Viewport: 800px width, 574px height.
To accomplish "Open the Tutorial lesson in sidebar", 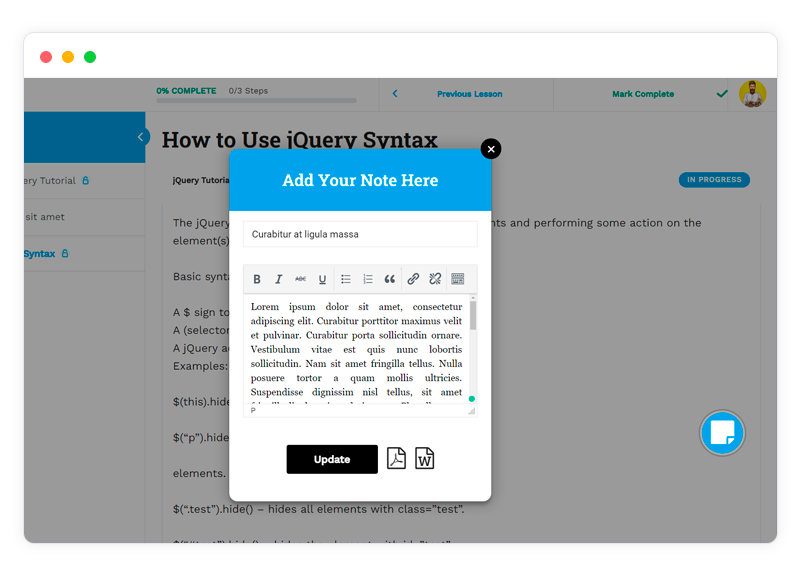I will pyautogui.click(x=84, y=181).
